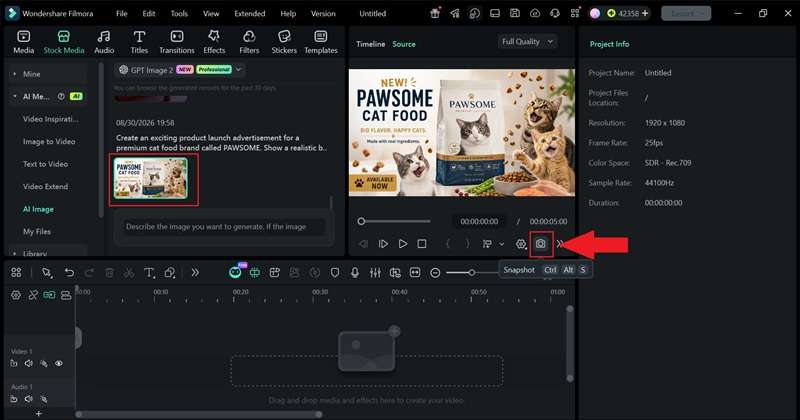Click the AI copilot face icon
Viewport: 800px width, 420px height.
[x=235, y=273]
